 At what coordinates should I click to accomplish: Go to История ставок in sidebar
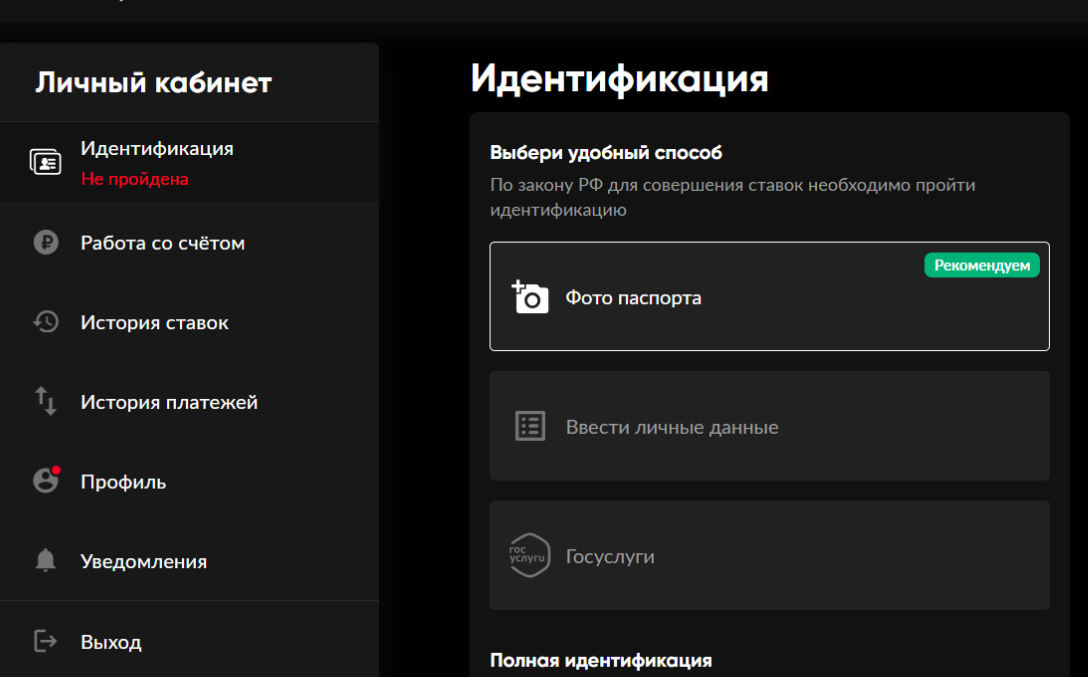tap(154, 323)
